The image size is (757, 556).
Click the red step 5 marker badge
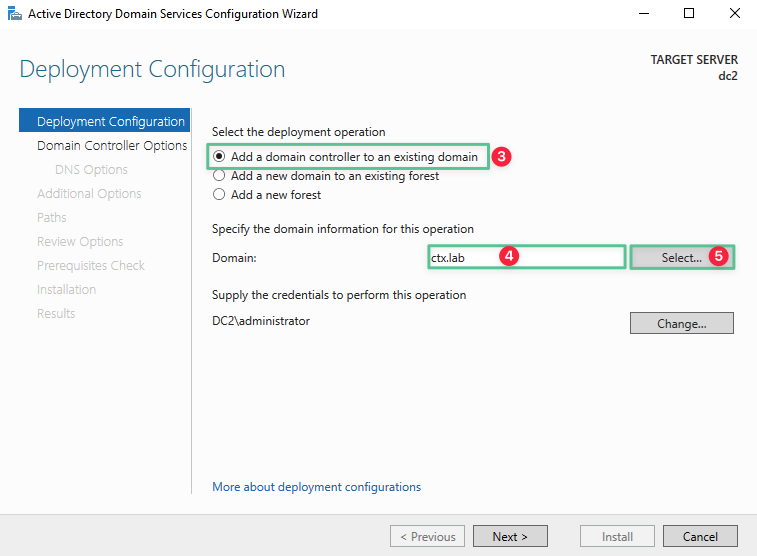click(x=718, y=257)
